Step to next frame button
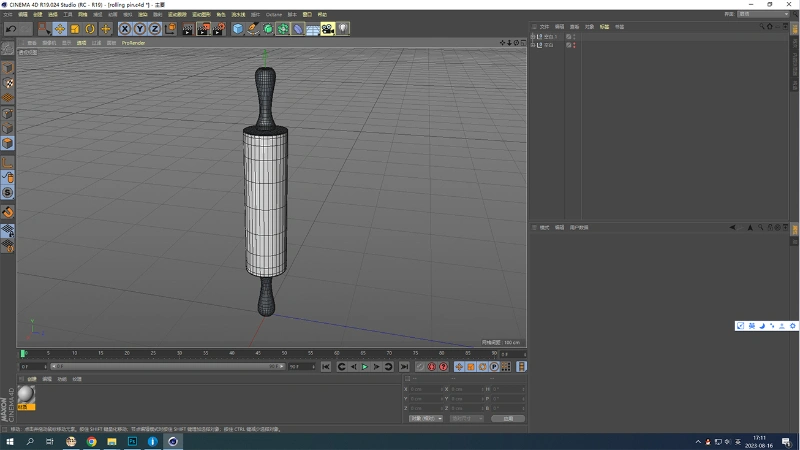 click(x=377, y=367)
